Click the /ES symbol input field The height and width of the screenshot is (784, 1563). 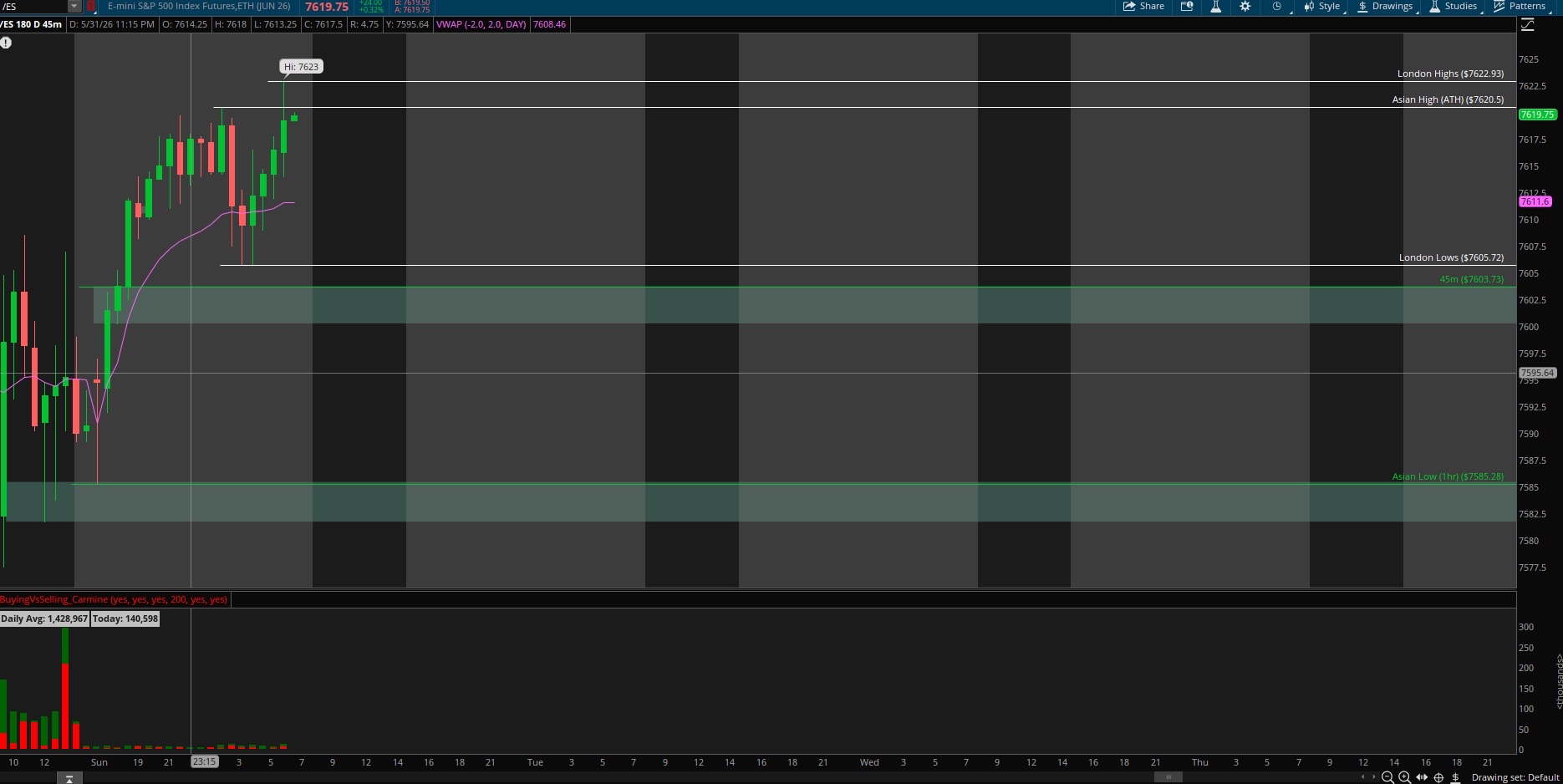coord(33,6)
